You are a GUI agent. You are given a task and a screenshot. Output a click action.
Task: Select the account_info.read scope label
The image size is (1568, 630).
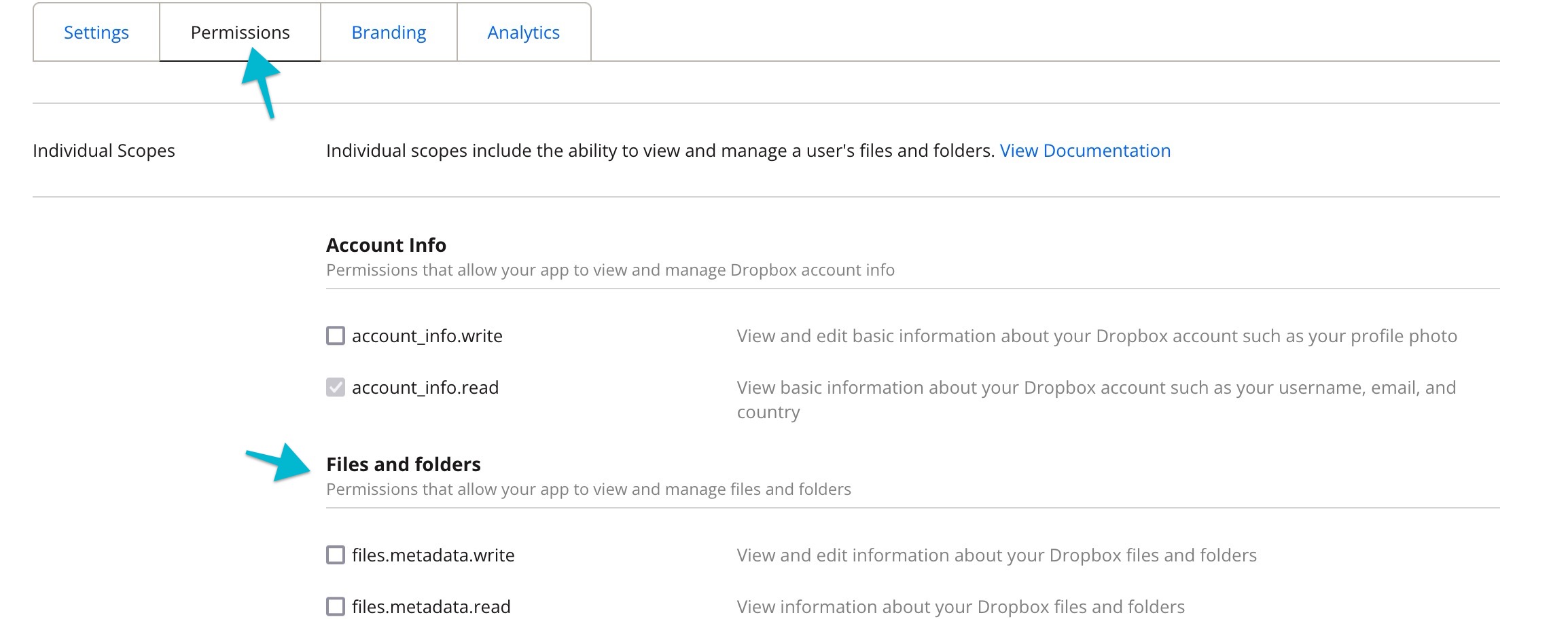(425, 387)
